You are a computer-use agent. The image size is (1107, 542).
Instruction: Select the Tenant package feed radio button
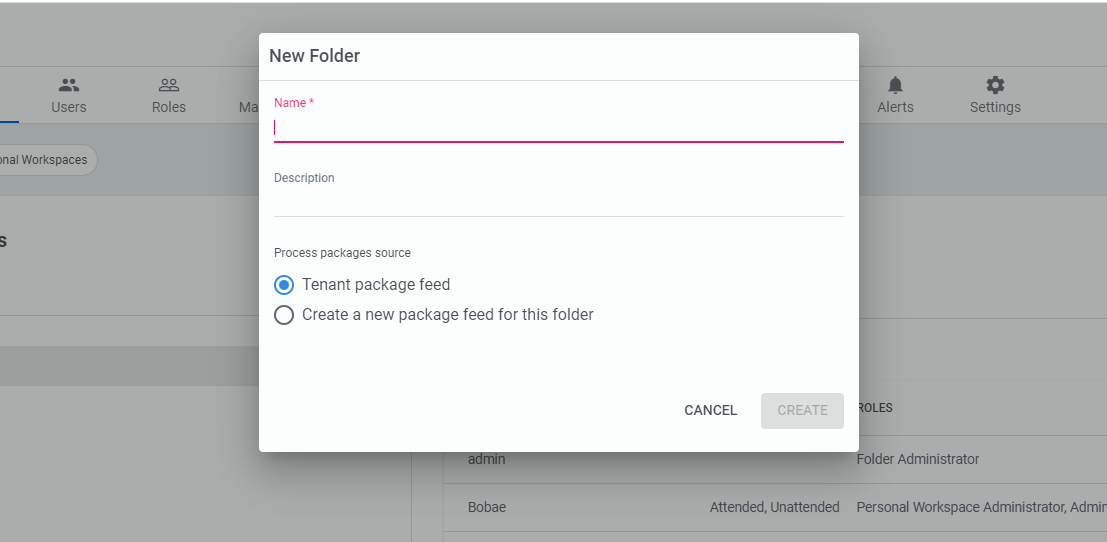(284, 285)
